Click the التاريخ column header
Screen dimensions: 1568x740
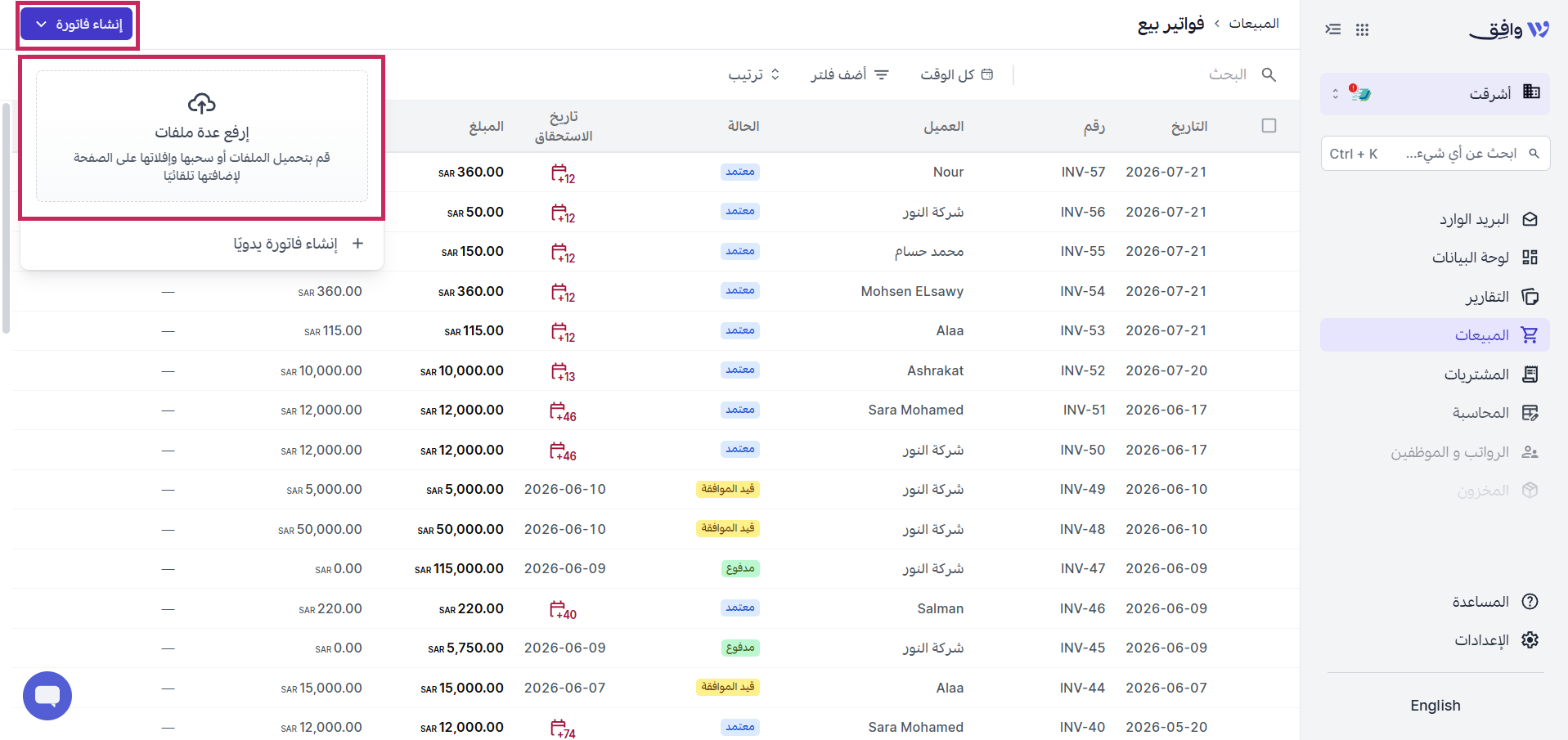(1189, 126)
